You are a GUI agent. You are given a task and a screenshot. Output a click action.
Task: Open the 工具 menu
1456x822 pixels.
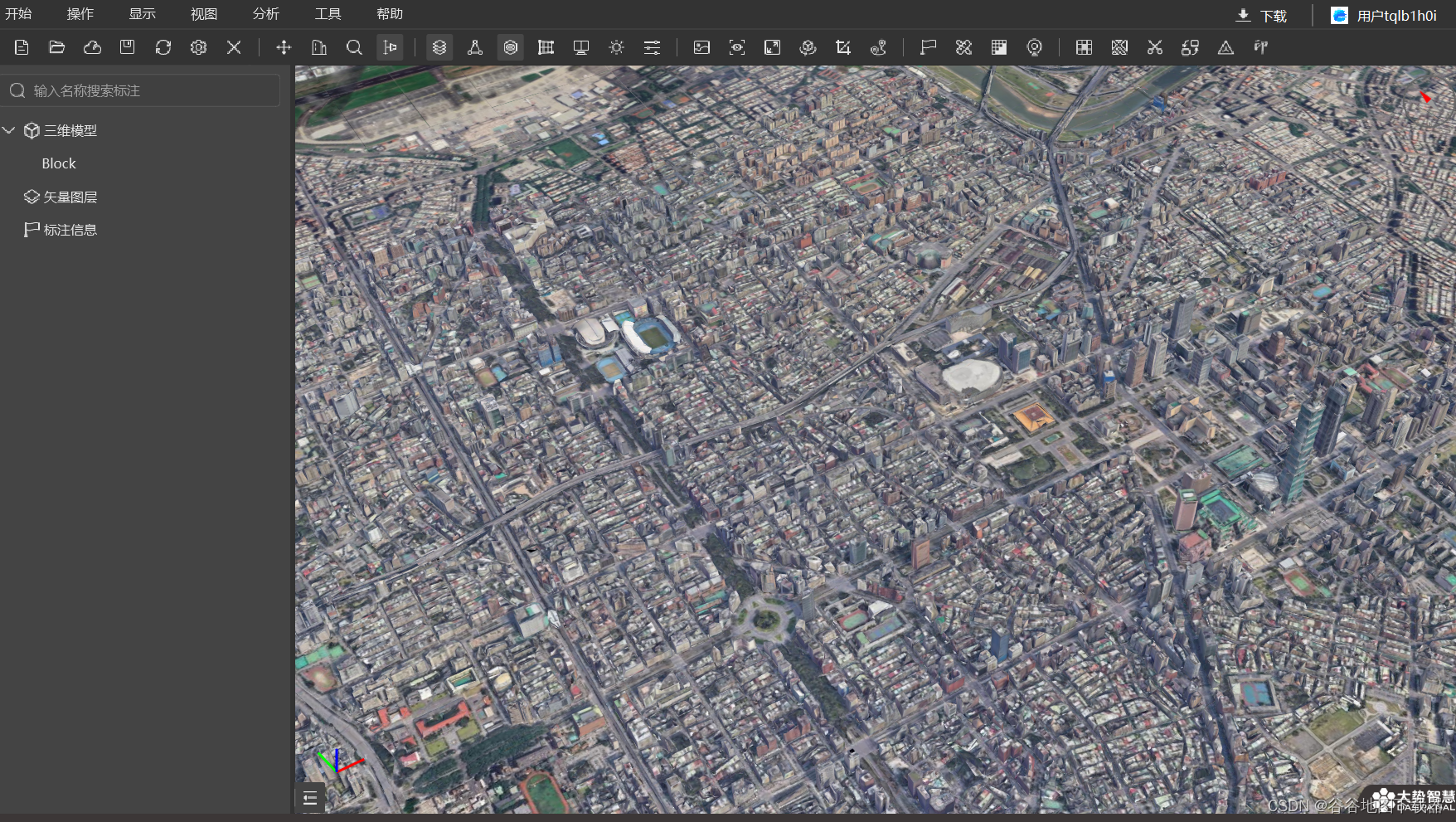pyautogui.click(x=328, y=14)
